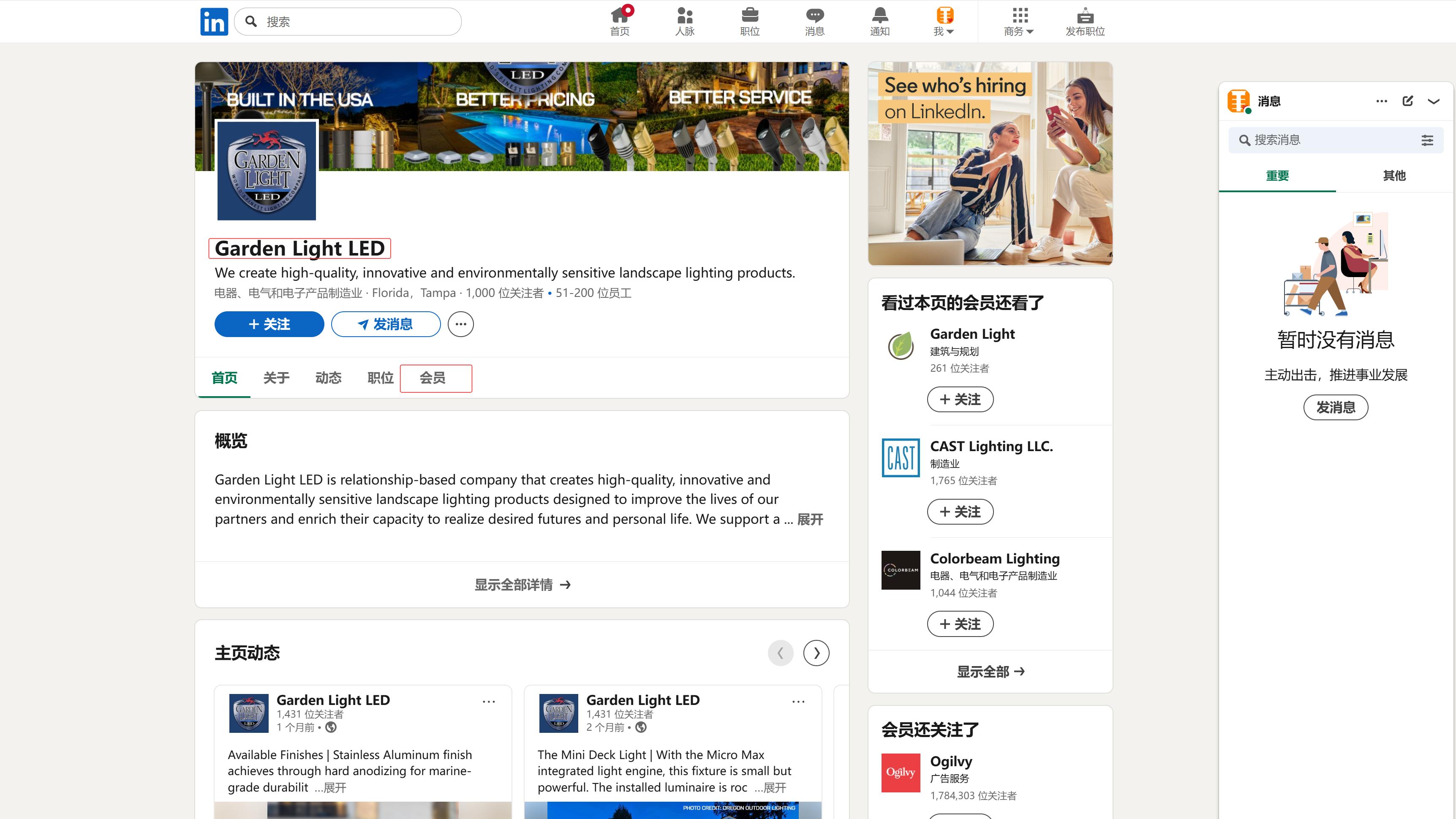Expand the 我 profile menu
This screenshot has width=1456, height=819.
pos(944,22)
